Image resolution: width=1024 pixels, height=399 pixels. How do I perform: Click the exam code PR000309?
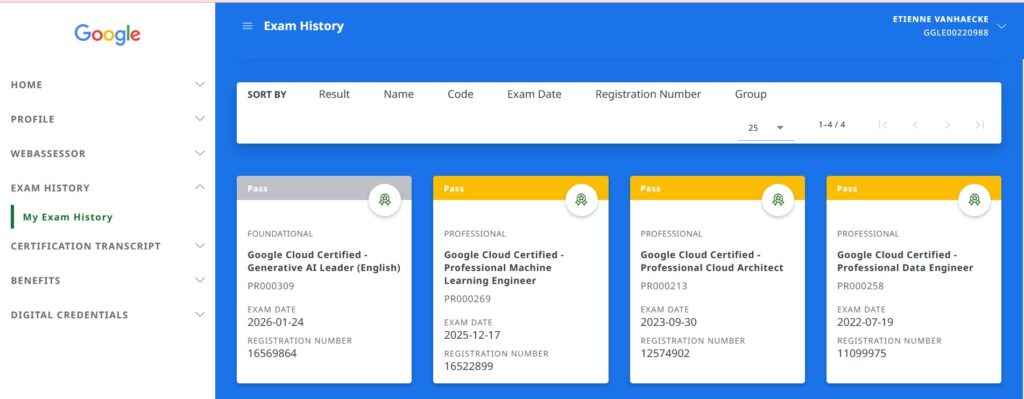271,286
